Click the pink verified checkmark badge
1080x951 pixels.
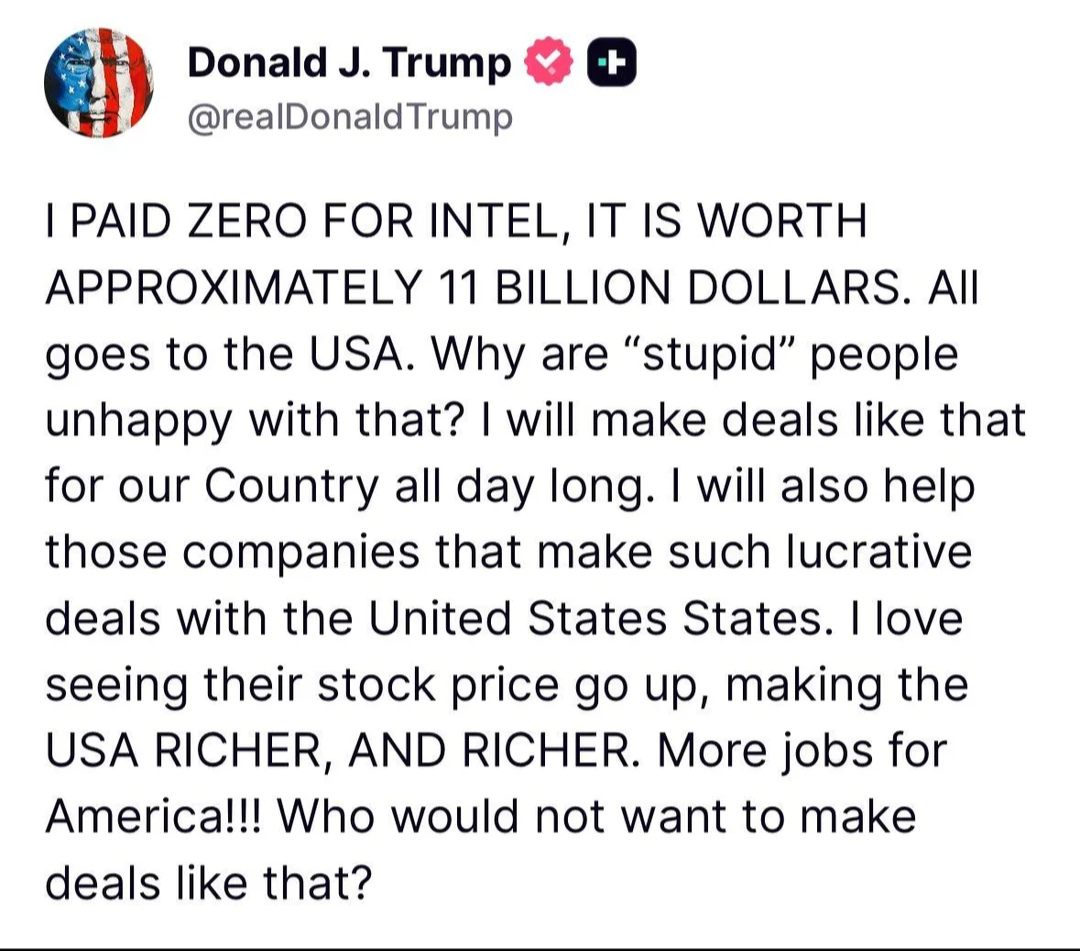click(x=549, y=62)
